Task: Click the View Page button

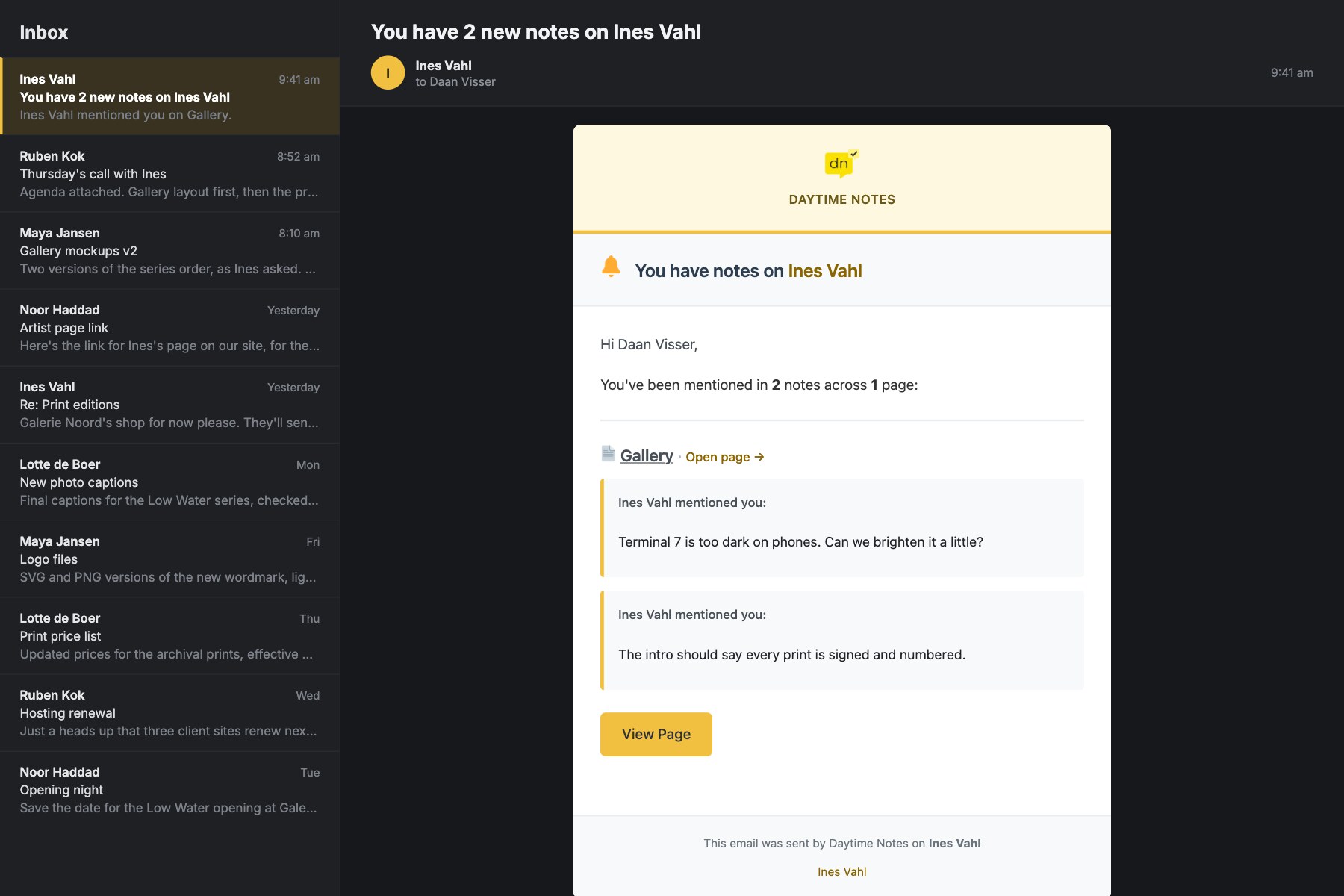Action: [656, 734]
